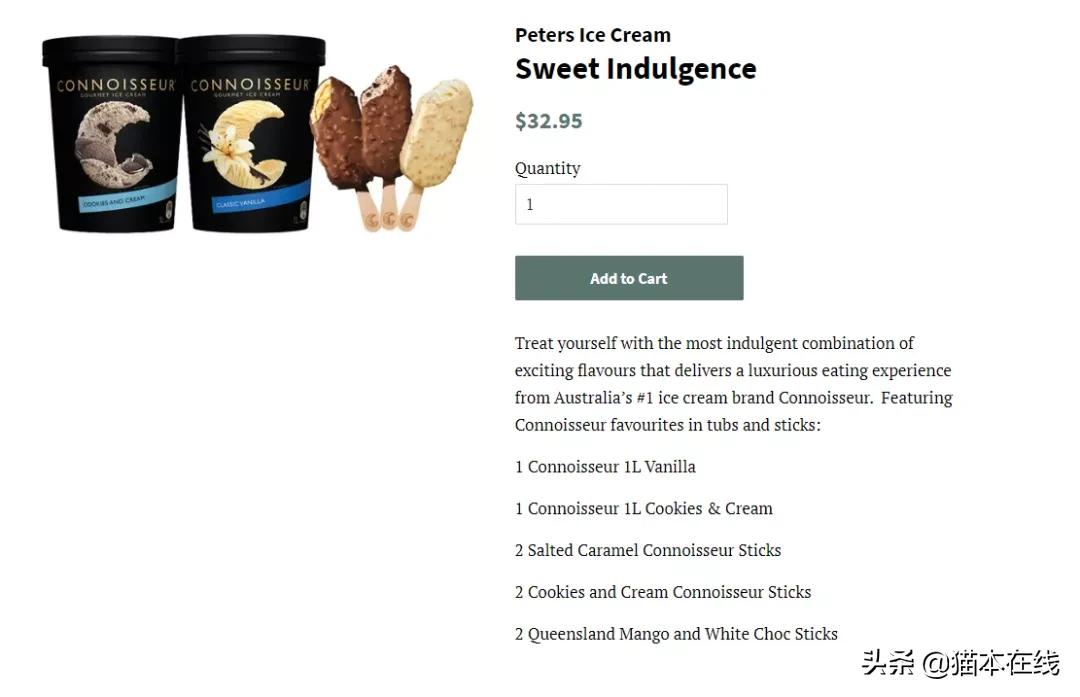Image resolution: width=1080 pixels, height=697 pixels.
Task: Focus the Quantity input field
Action: (x=620, y=204)
